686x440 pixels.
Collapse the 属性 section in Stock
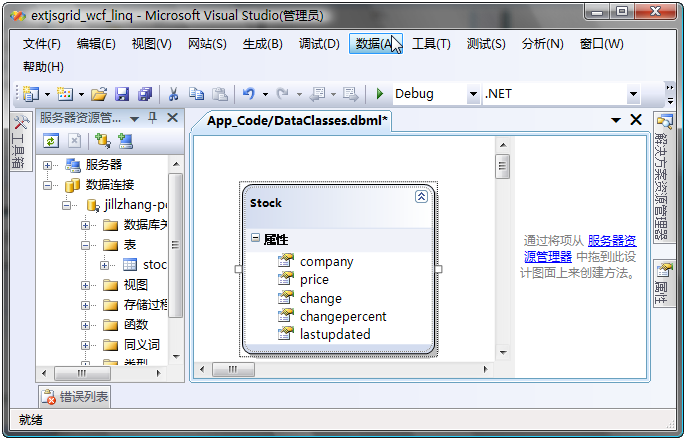pyautogui.click(x=256, y=239)
